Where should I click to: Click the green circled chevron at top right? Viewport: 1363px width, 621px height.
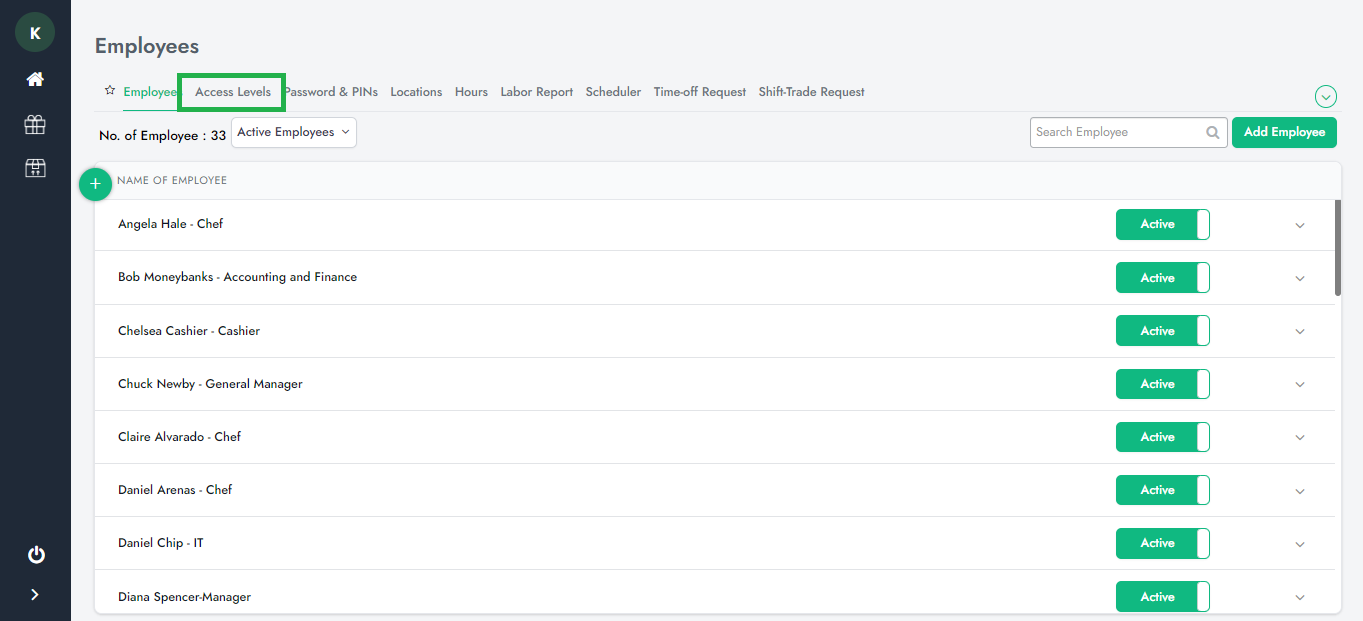click(x=1326, y=97)
